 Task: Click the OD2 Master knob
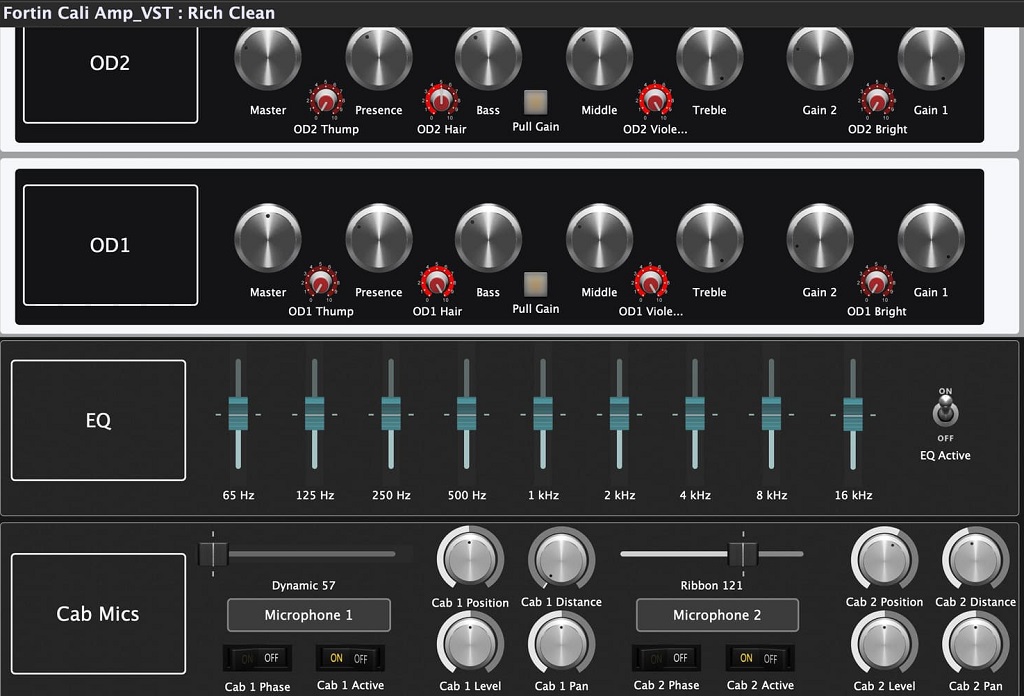coord(268,57)
